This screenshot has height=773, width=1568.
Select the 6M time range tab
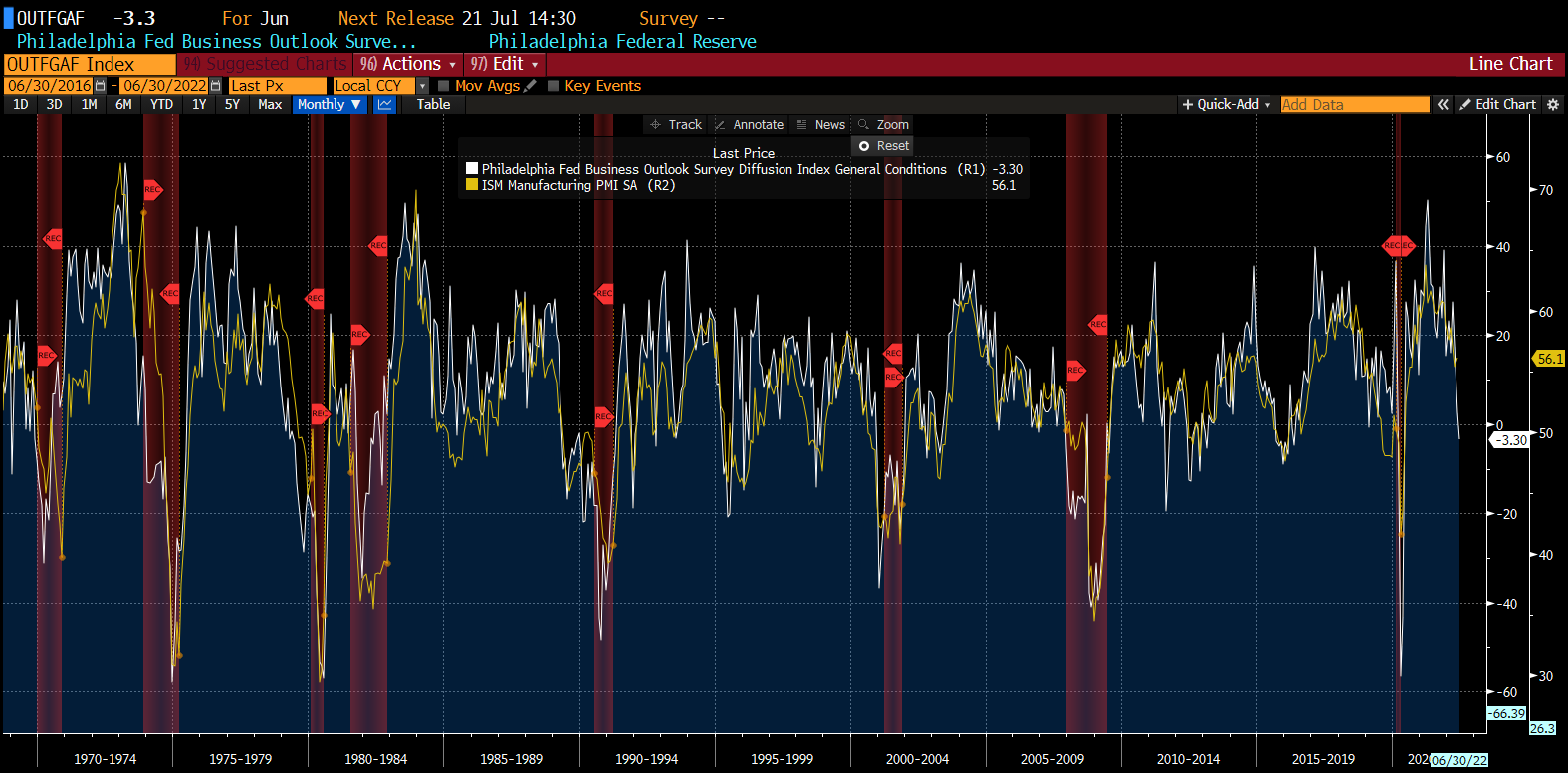[123, 104]
